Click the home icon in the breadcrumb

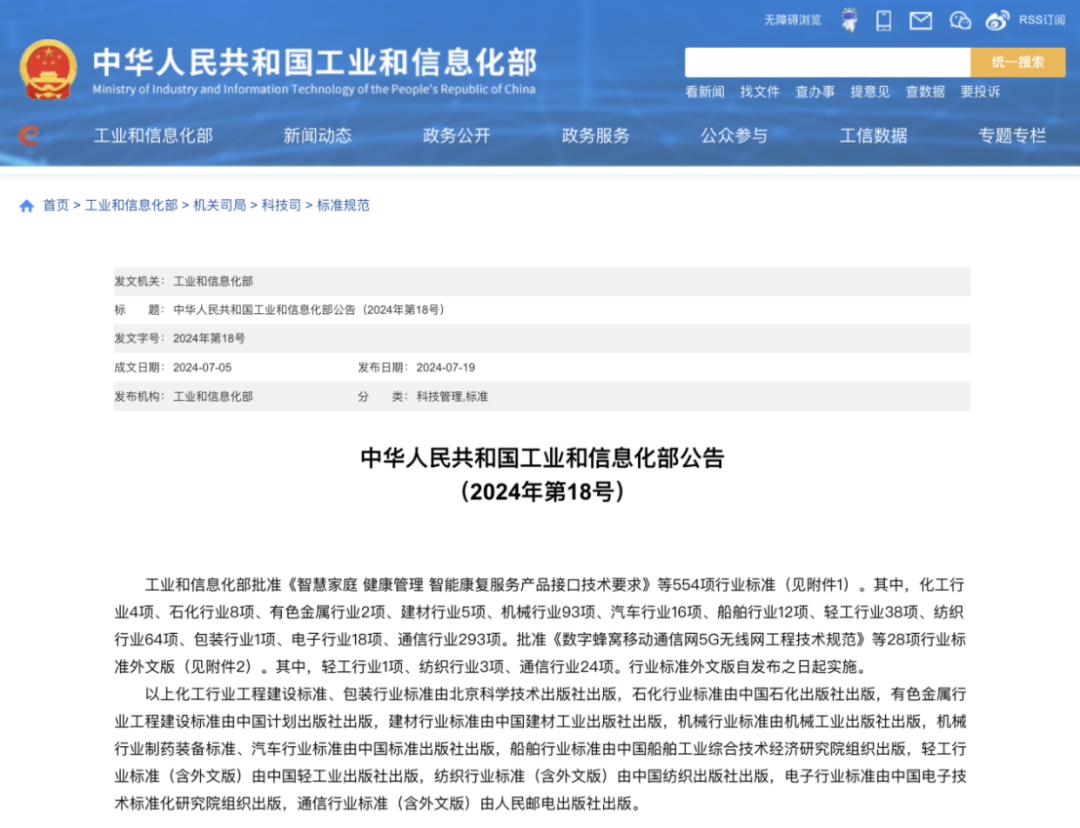25,205
